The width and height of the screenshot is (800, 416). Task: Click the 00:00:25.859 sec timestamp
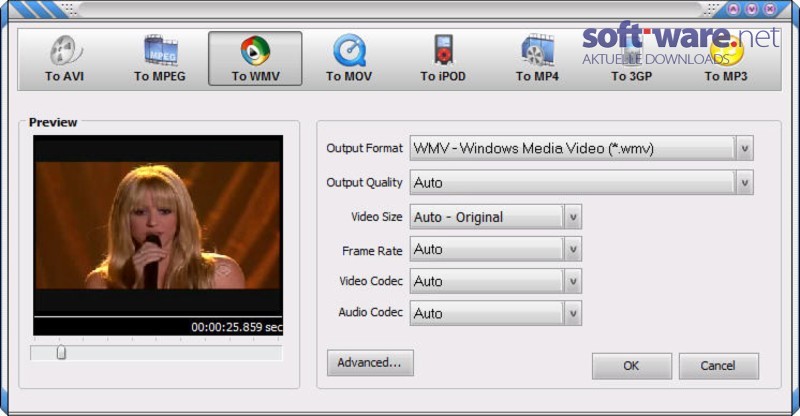237,327
